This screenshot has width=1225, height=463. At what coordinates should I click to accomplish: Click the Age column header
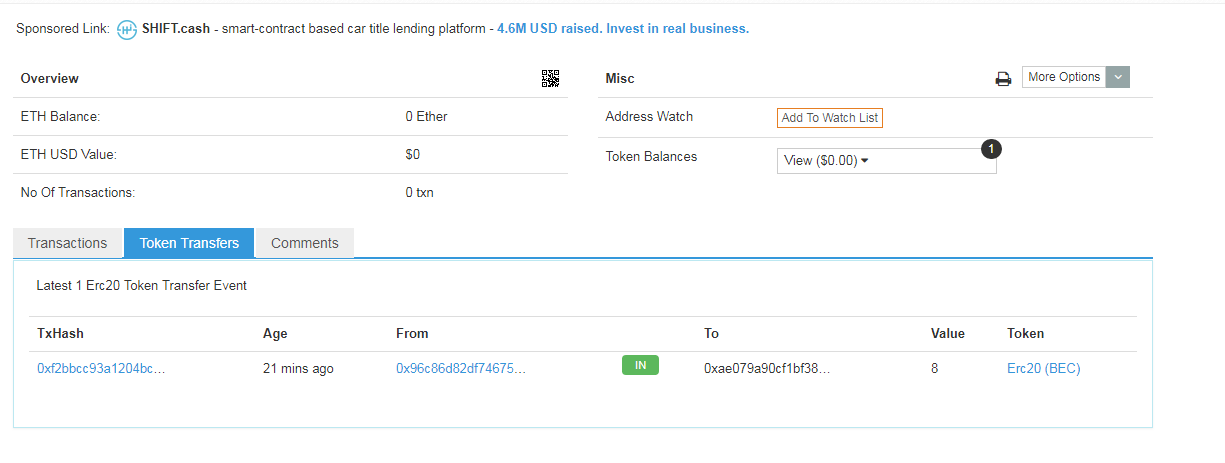click(275, 334)
